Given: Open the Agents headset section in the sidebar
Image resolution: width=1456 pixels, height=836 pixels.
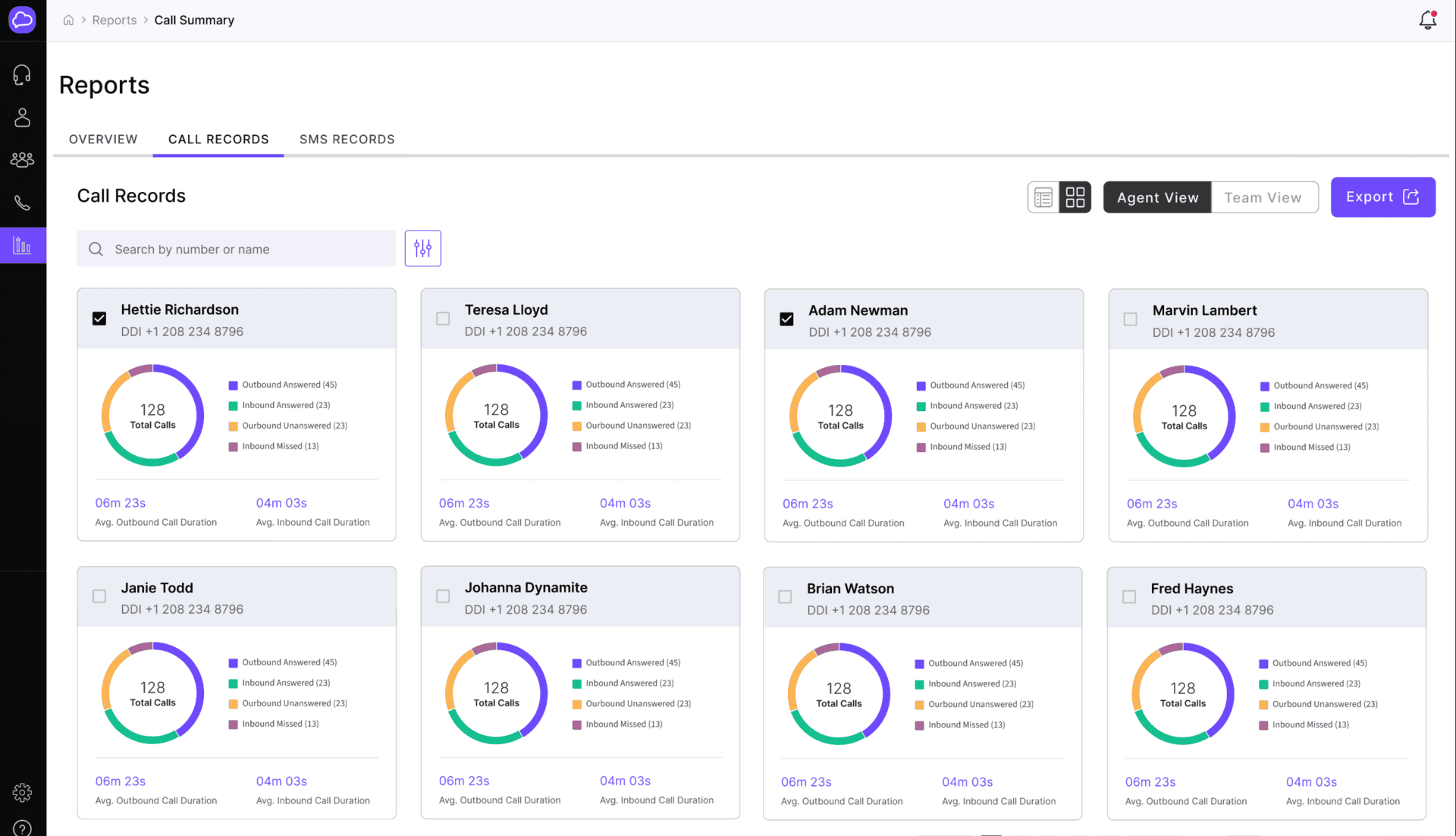Looking at the screenshot, I should pos(23,74).
